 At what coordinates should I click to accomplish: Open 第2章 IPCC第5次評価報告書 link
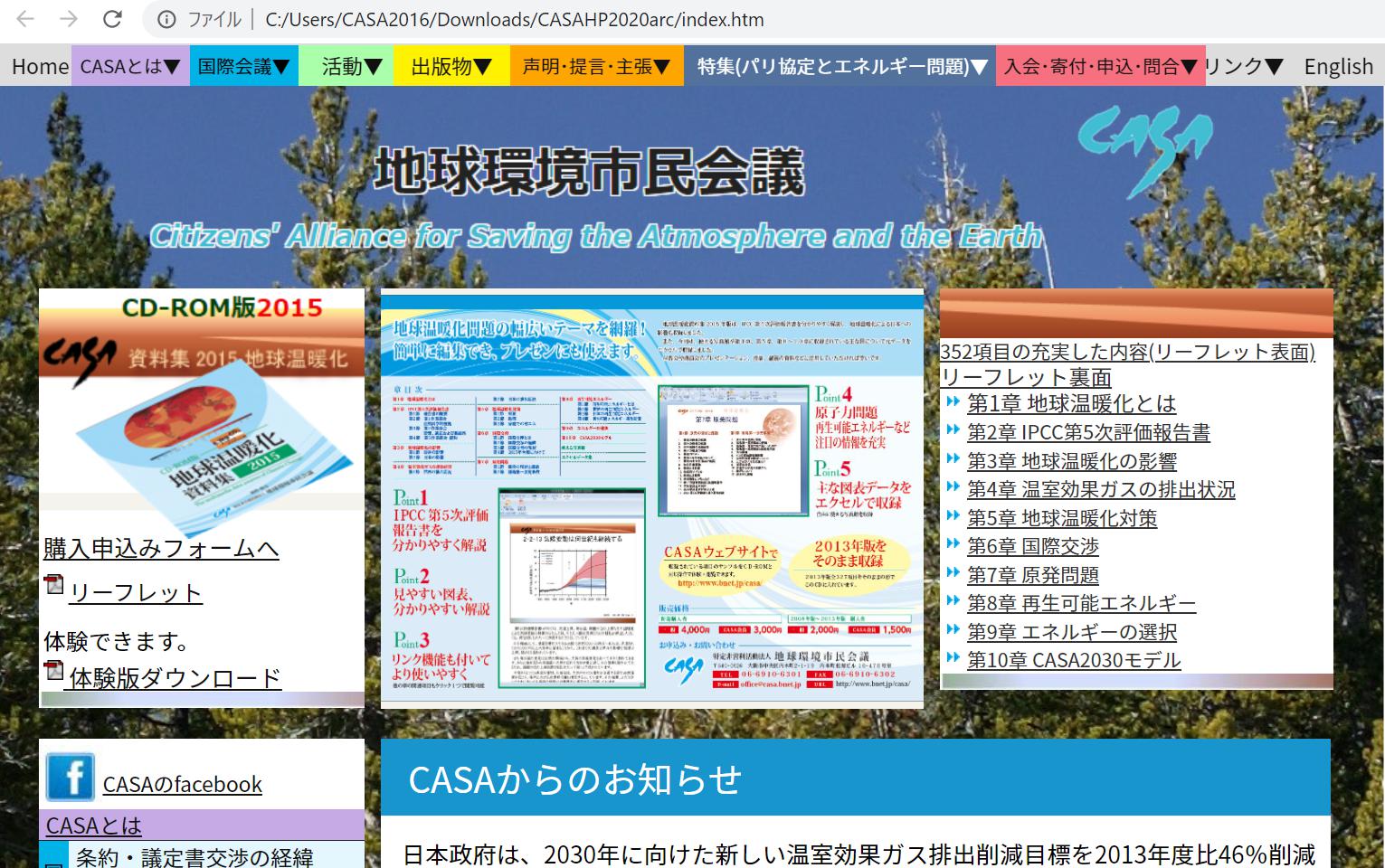pyautogui.click(x=1088, y=432)
